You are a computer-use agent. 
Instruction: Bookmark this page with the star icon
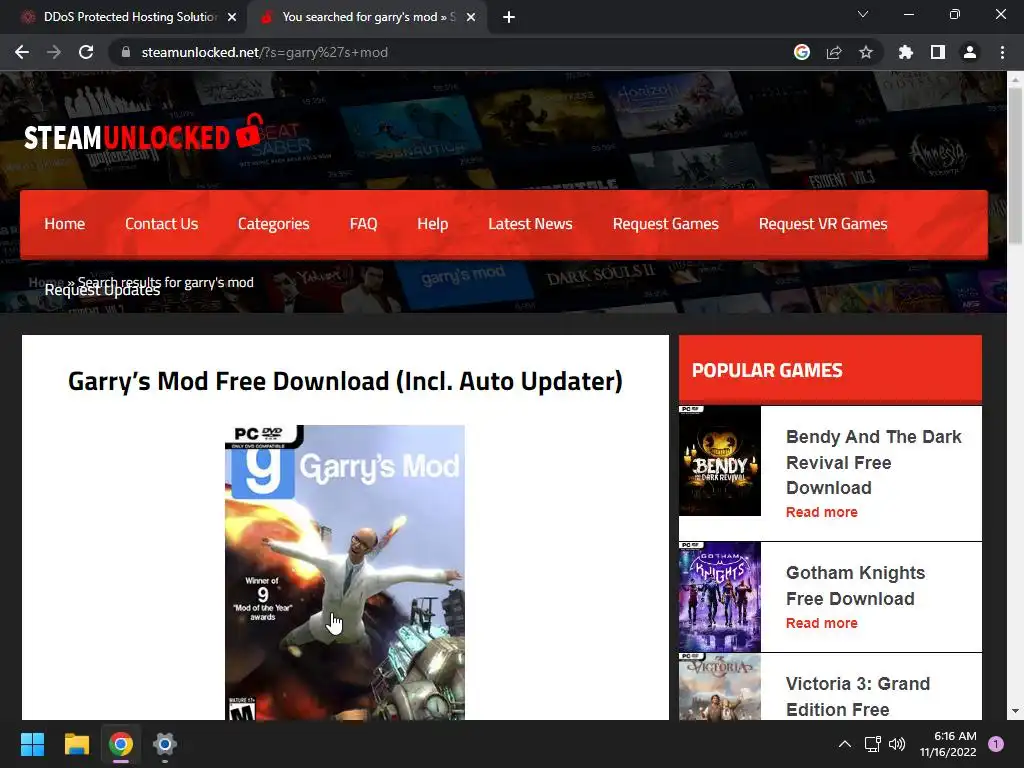(x=866, y=52)
